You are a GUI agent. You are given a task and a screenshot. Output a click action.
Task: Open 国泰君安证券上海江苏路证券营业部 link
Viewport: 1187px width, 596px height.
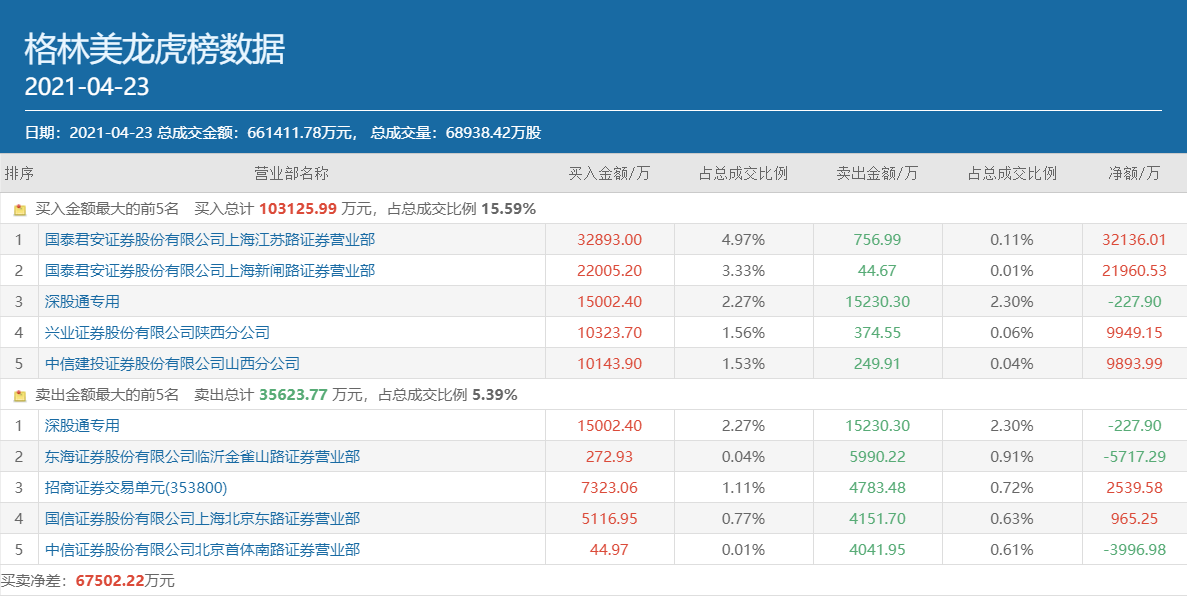point(210,240)
